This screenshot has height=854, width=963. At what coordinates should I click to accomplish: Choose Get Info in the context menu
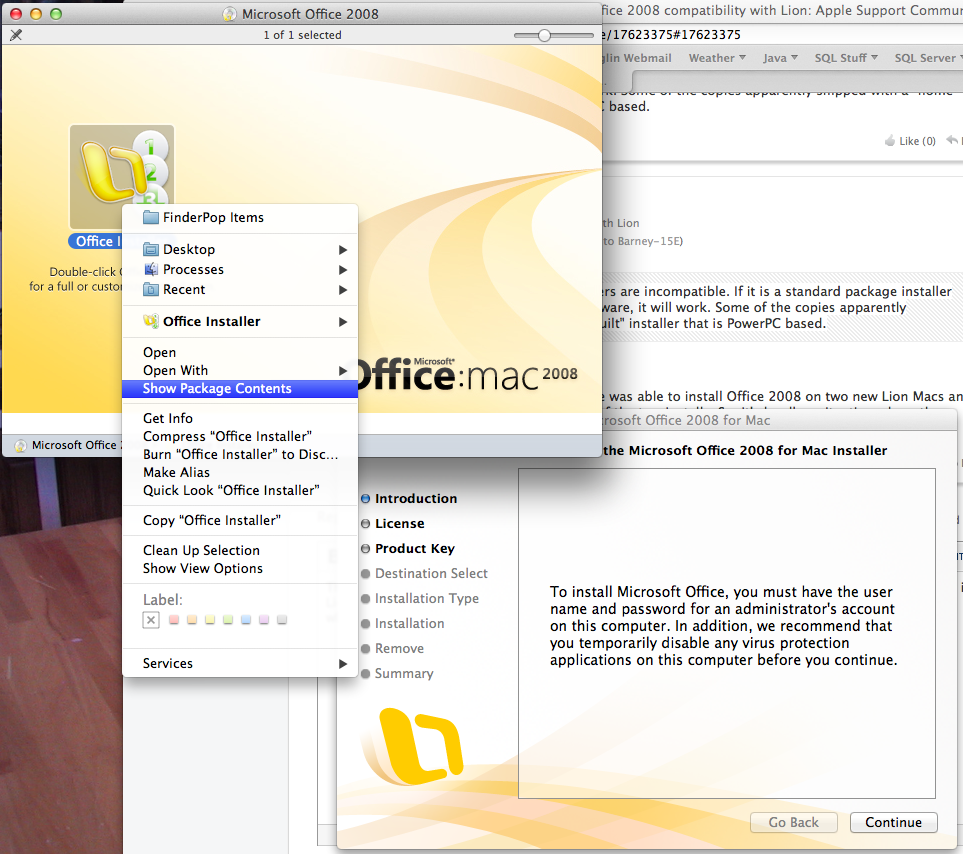(240, 418)
